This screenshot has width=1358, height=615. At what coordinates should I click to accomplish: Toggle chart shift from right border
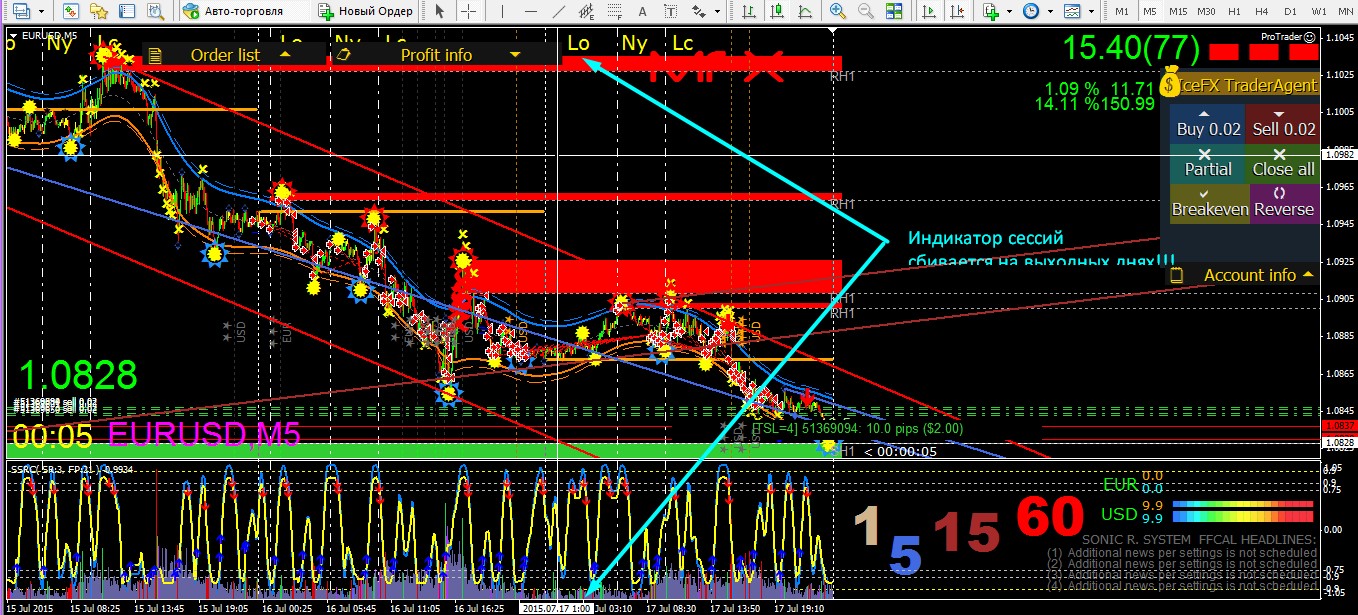tap(957, 11)
